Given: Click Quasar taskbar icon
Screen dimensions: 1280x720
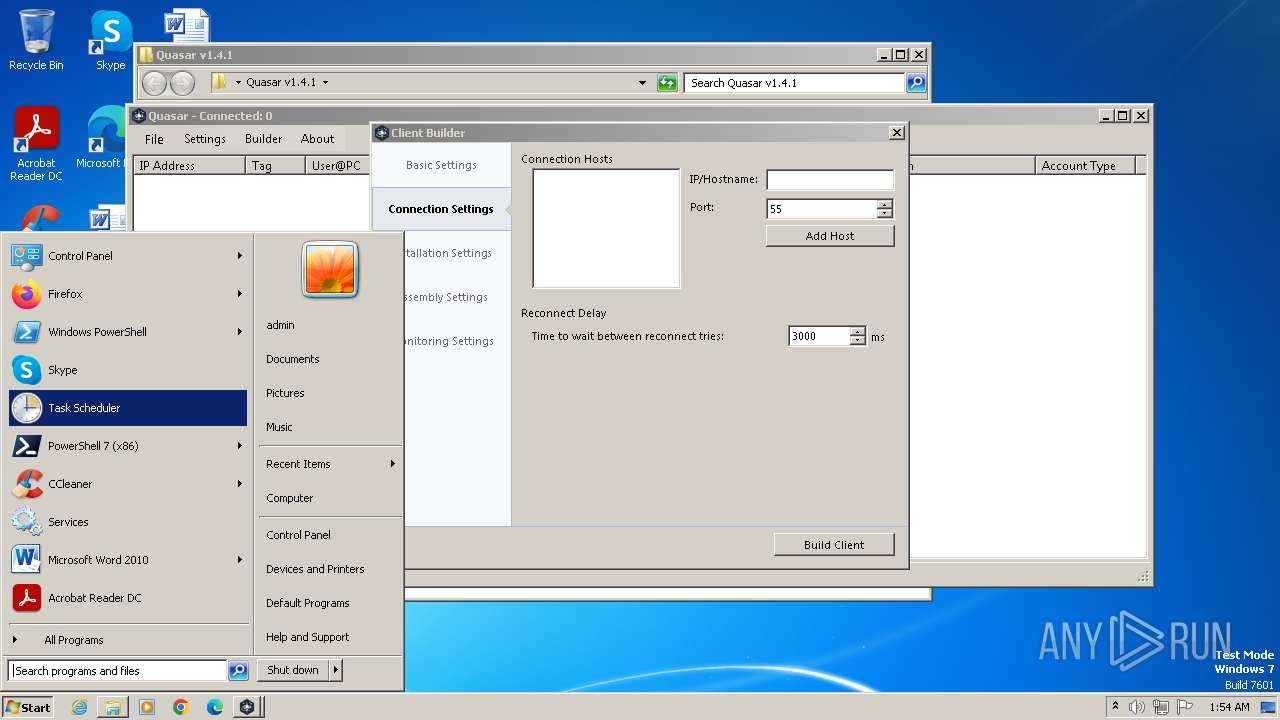Looking at the screenshot, I should [x=247, y=707].
